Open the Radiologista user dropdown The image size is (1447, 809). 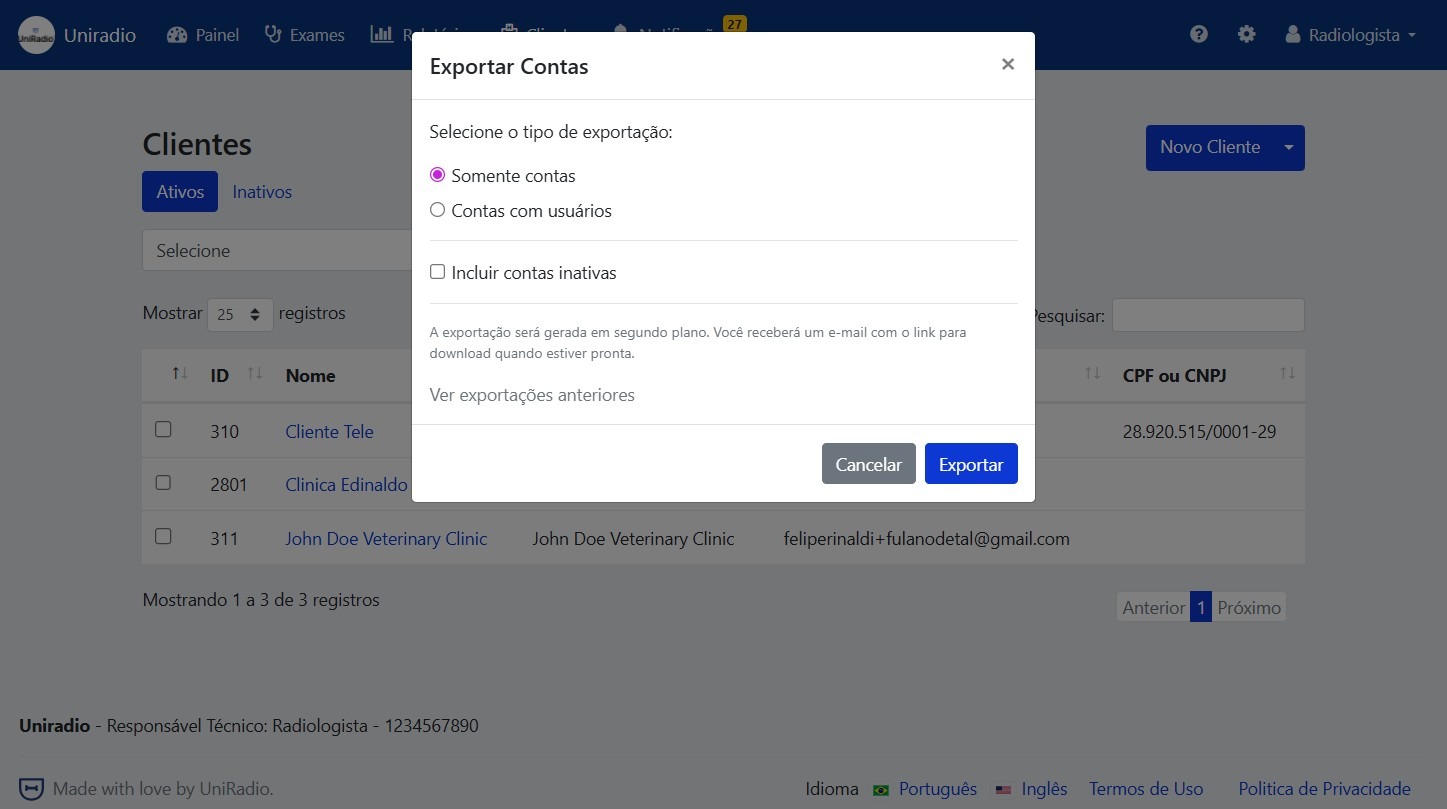pyautogui.click(x=1351, y=35)
